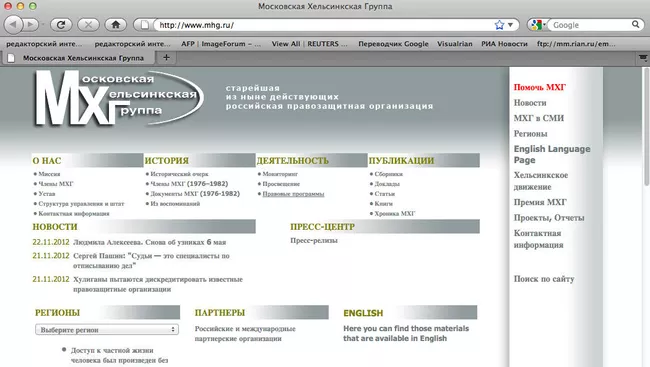The image size is (650, 367).
Task: Open the Устав link
Action: click(x=47, y=194)
